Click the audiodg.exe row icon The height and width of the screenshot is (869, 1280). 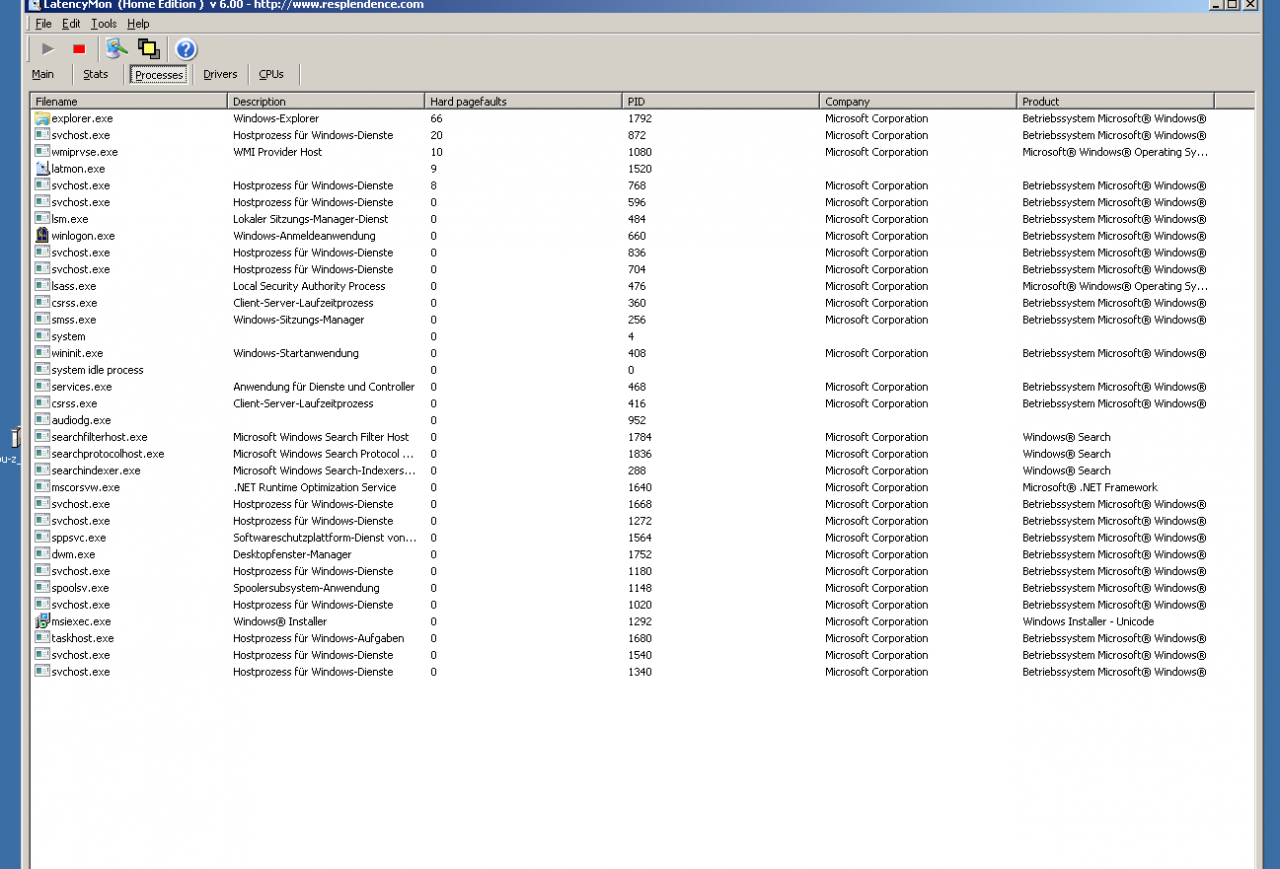tap(42, 419)
